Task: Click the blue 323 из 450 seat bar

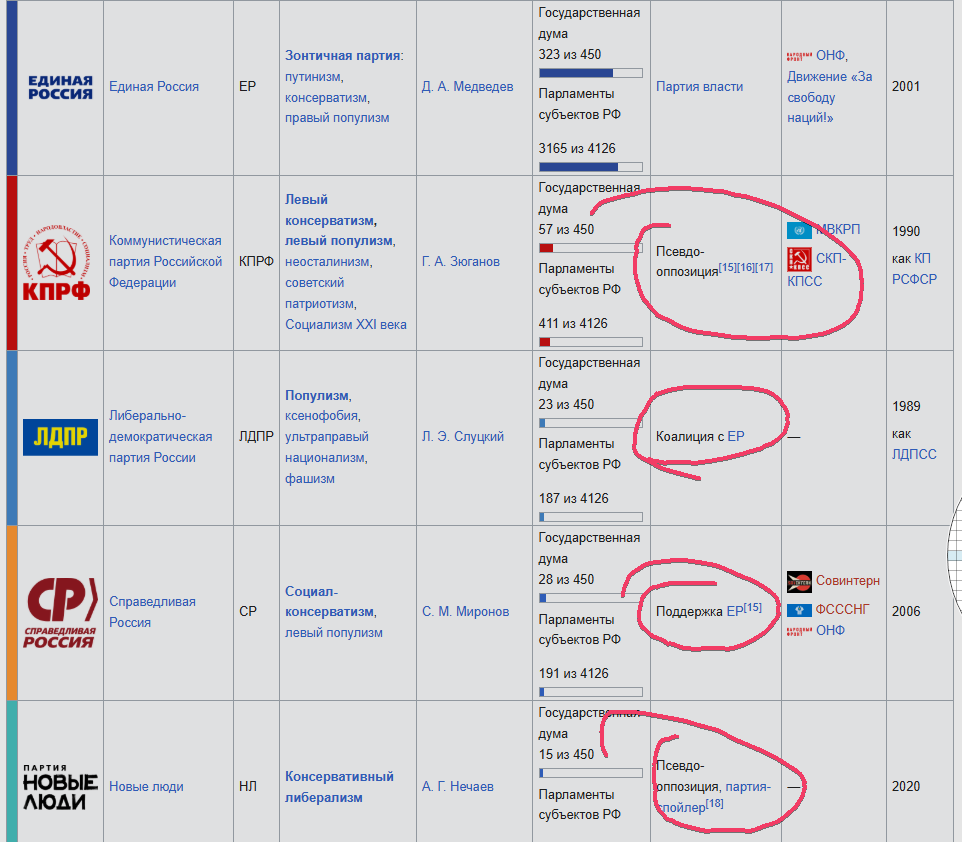Action: (590, 73)
